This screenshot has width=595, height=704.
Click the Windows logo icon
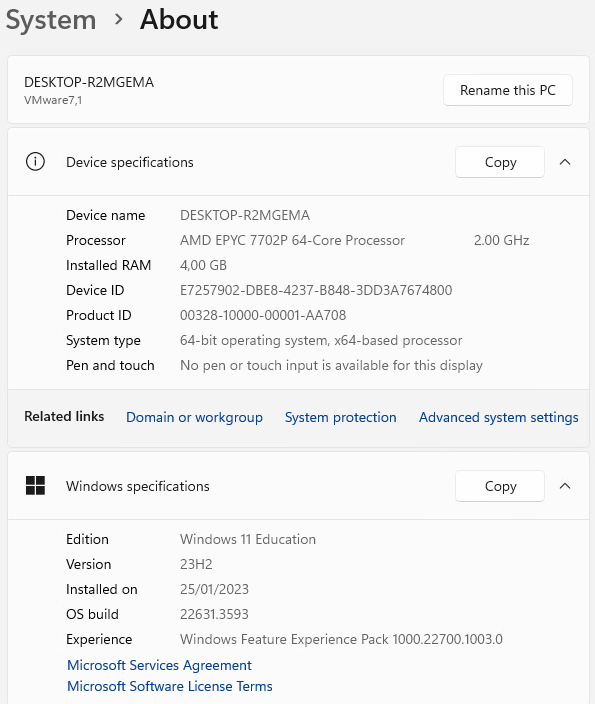[x=35, y=486]
